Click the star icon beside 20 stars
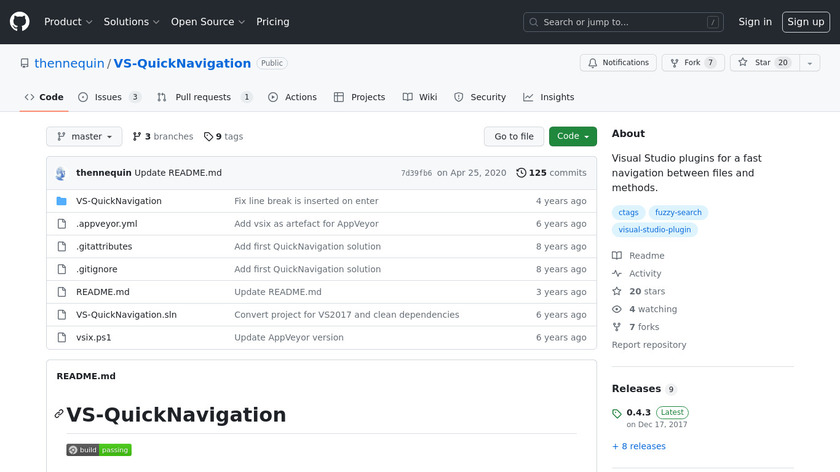This screenshot has height=472, width=840. pyautogui.click(x=617, y=291)
